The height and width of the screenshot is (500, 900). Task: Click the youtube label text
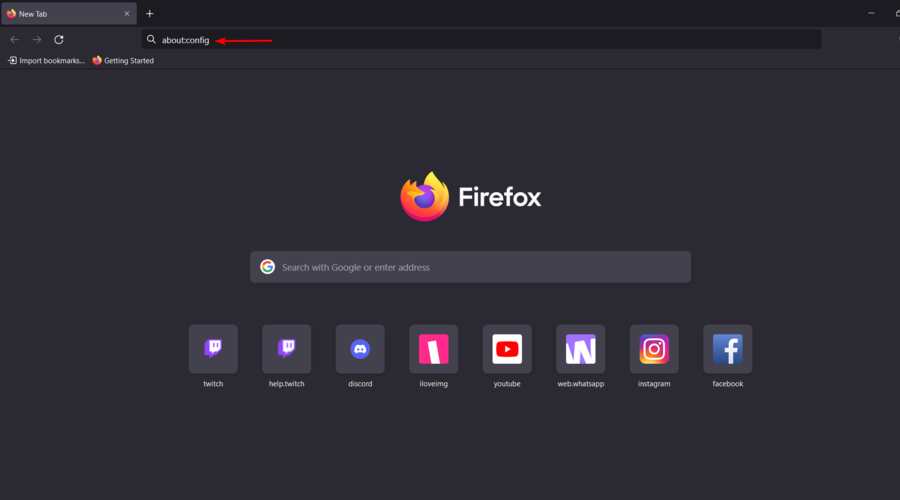point(507,383)
